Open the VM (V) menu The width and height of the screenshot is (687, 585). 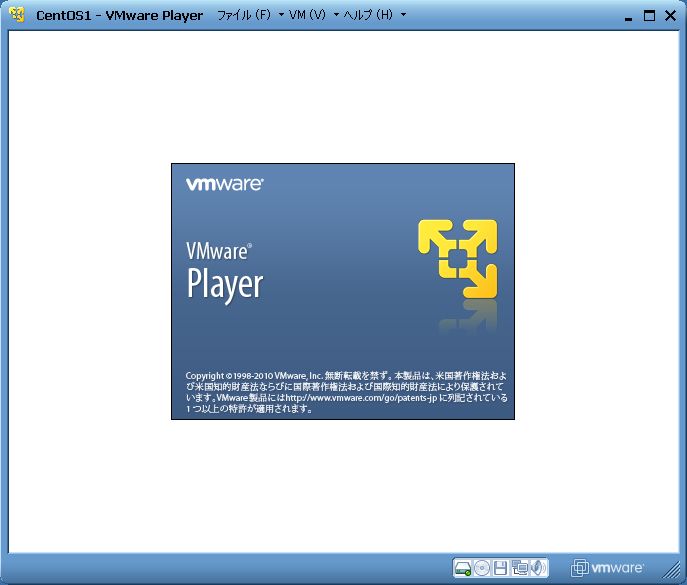click(308, 15)
